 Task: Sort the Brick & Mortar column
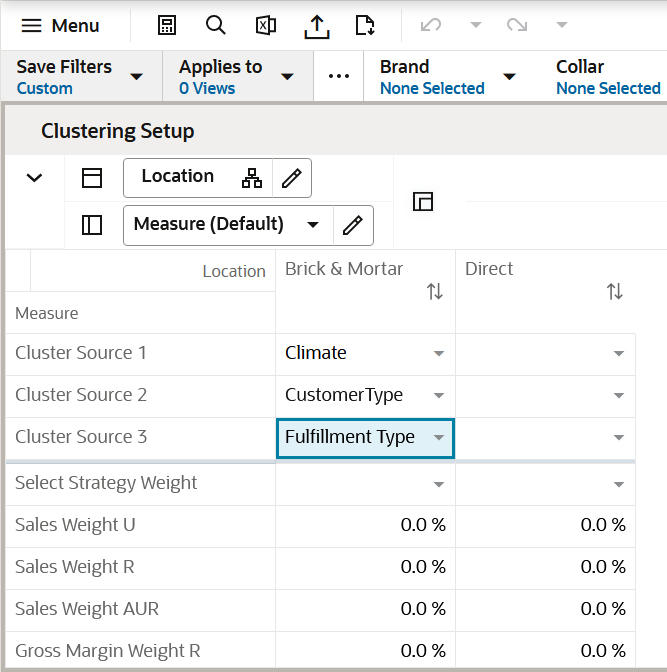pyautogui.click(x=435, y=291)
